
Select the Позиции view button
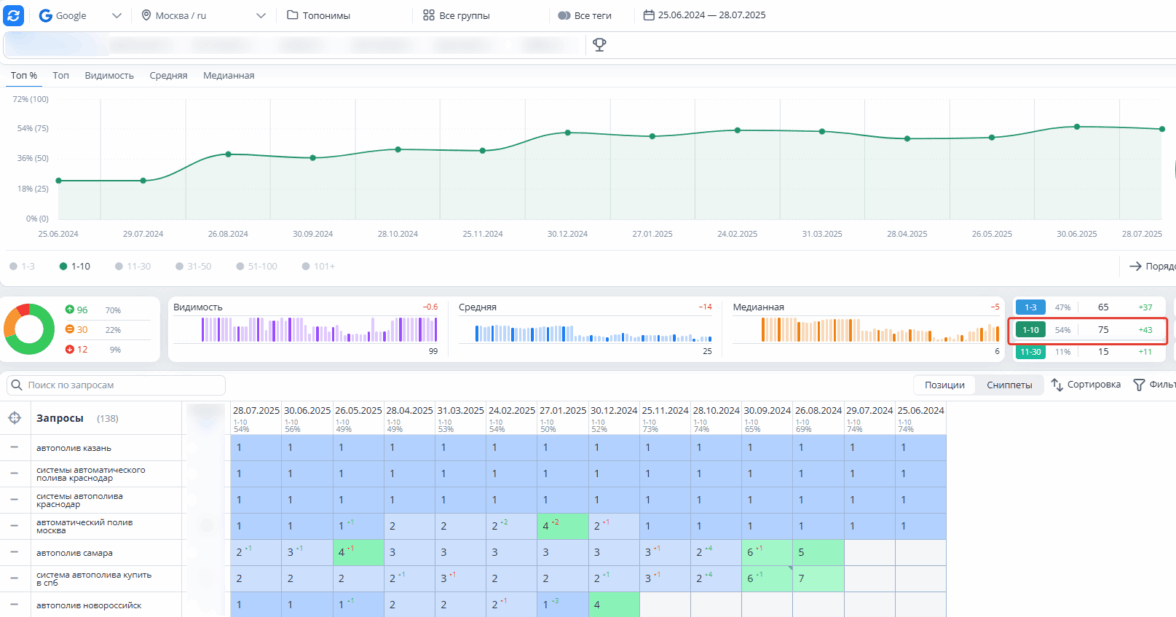coord(944,385)
